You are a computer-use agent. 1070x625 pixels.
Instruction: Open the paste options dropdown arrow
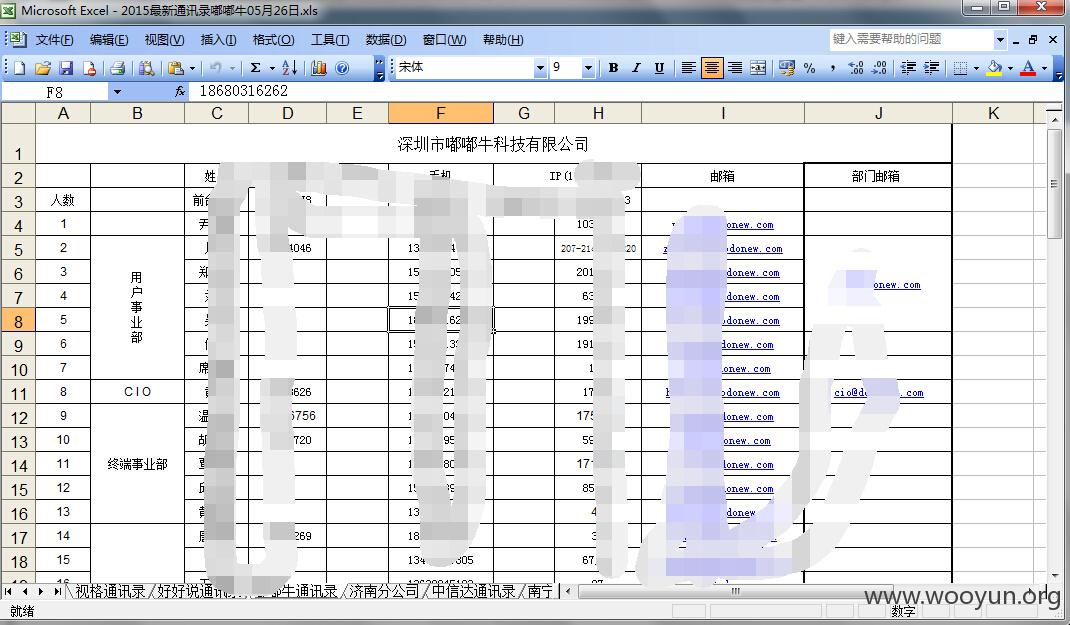[x=192, y=68]
